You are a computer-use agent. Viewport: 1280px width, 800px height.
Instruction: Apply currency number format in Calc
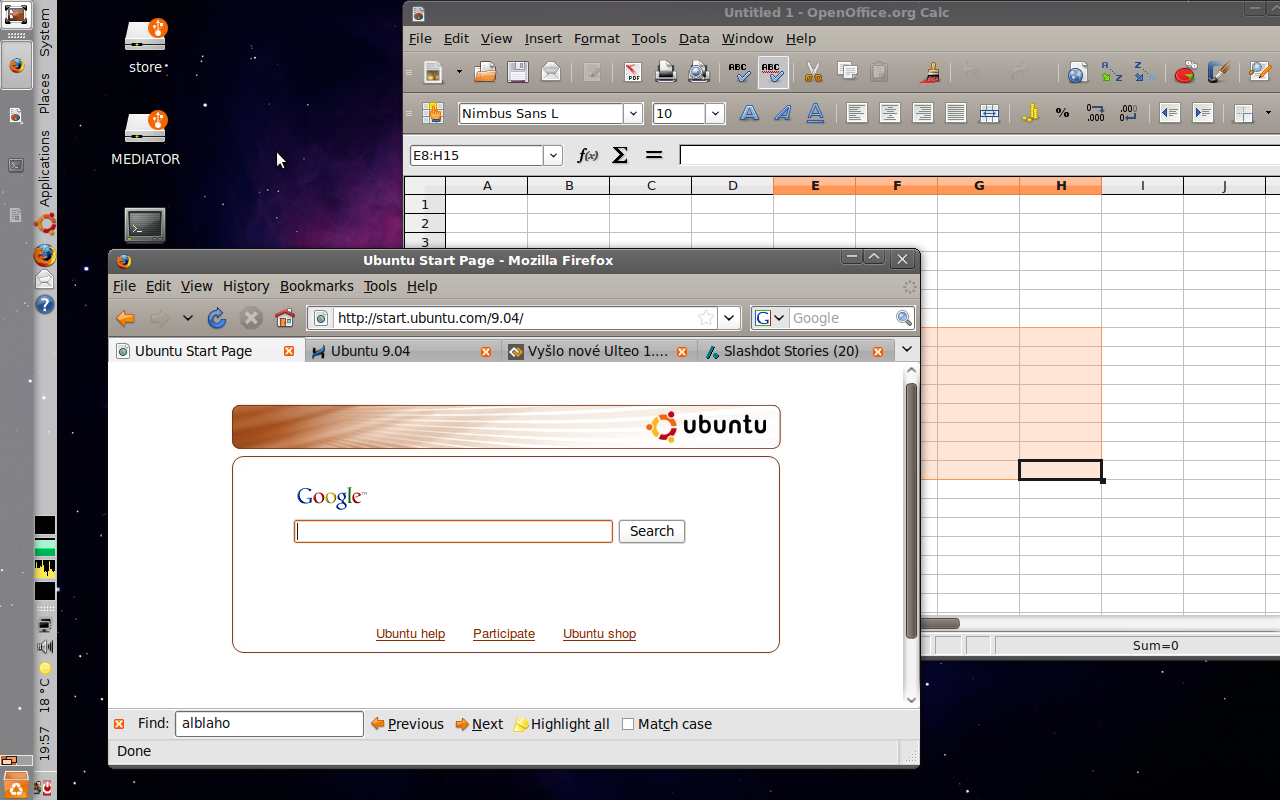(1030, 113)
